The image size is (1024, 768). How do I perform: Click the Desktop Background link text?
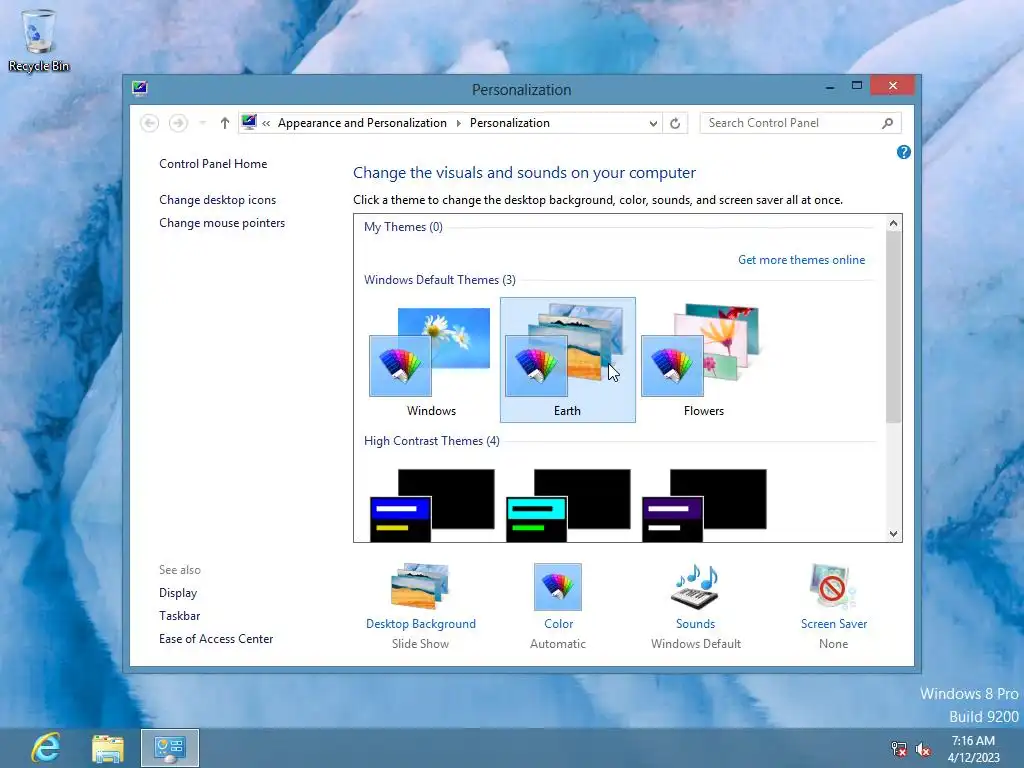421,624
